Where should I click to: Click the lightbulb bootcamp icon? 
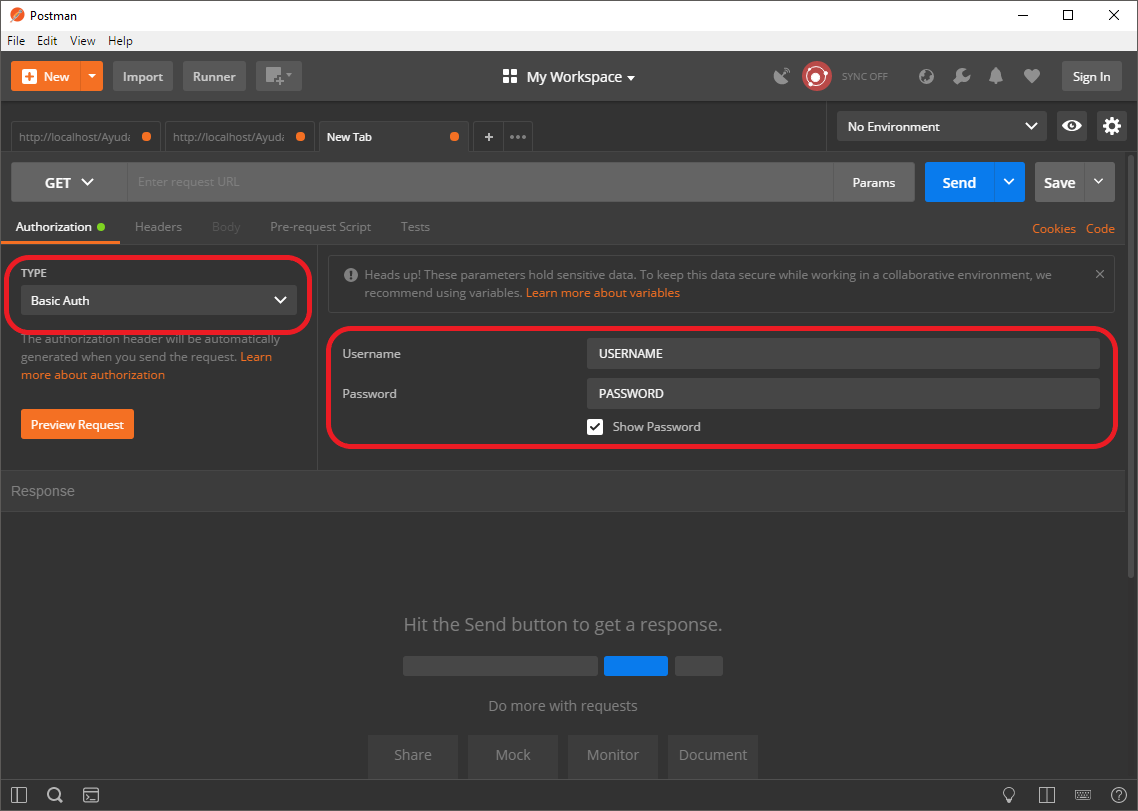(x=1009, y=795)
